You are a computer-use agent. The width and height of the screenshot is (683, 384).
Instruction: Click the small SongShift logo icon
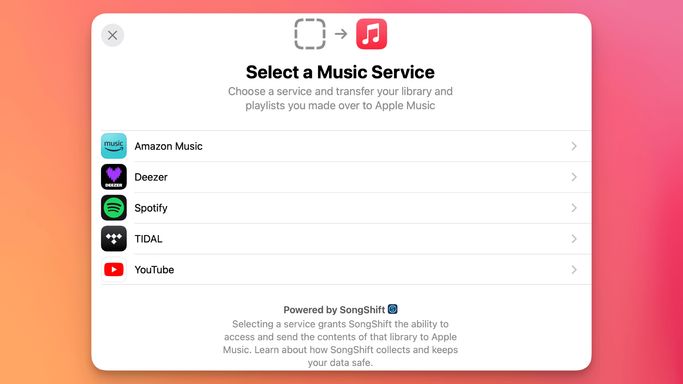(392, 309)
